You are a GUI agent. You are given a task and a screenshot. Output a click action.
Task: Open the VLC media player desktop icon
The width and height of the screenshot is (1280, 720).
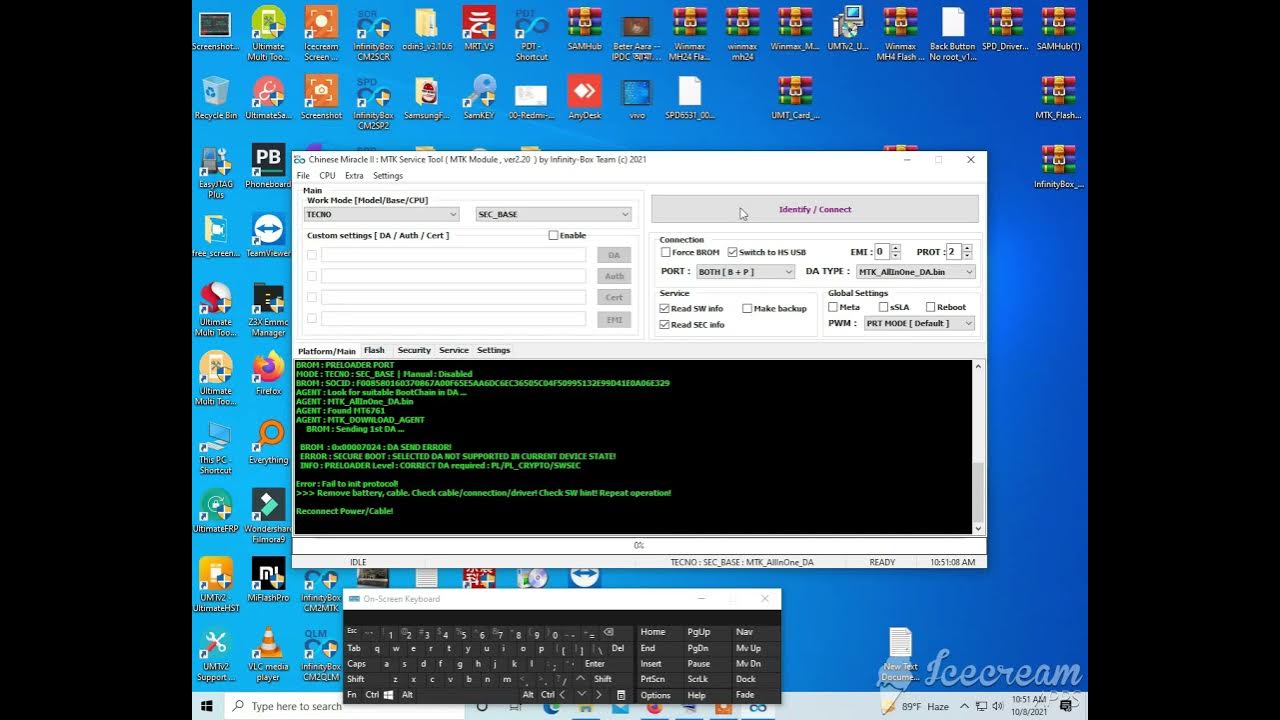coord(268,654)
